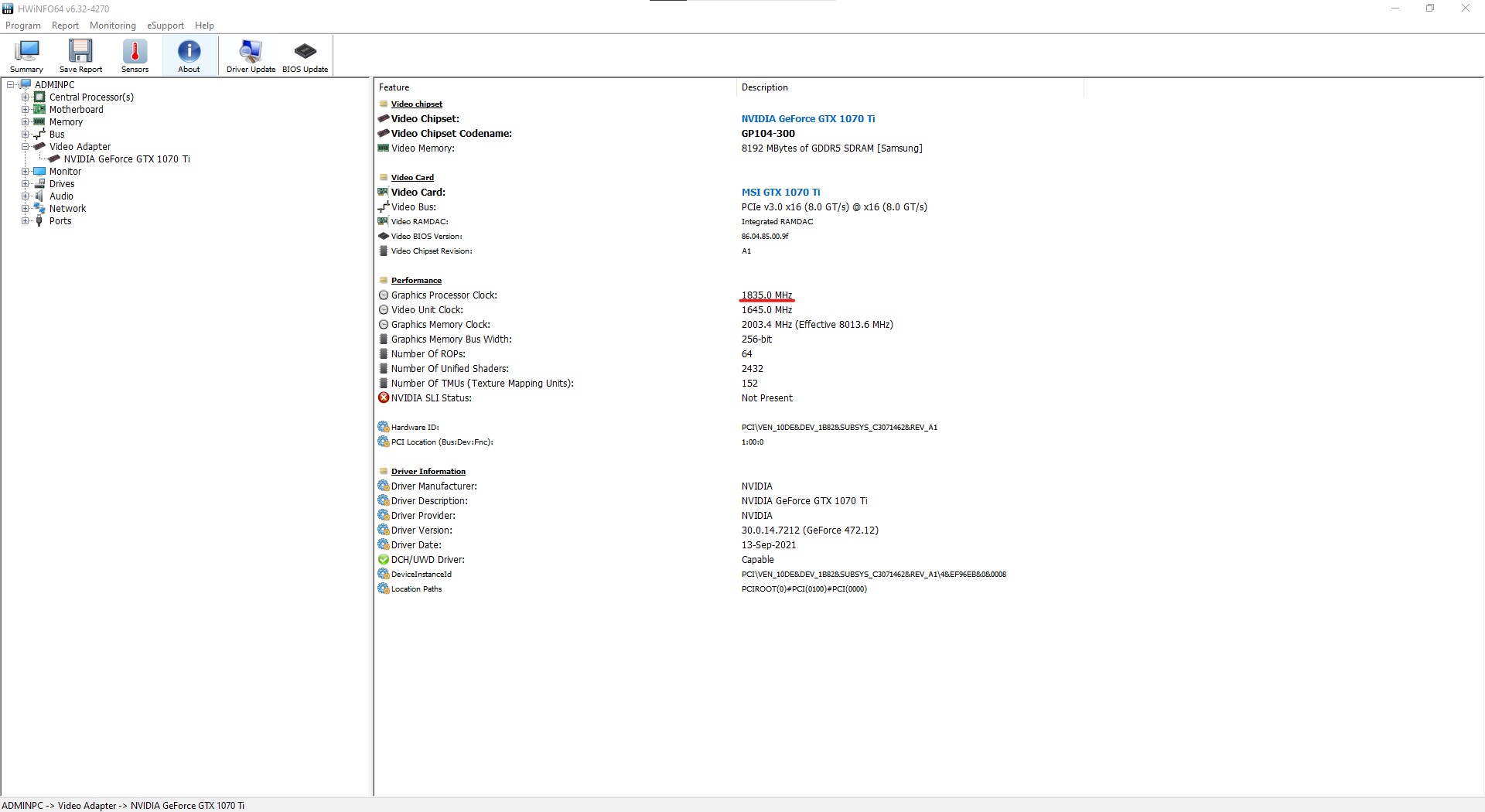Open the Report menu
Screen dimensions: 1485x812
click(x=65, y=26)
